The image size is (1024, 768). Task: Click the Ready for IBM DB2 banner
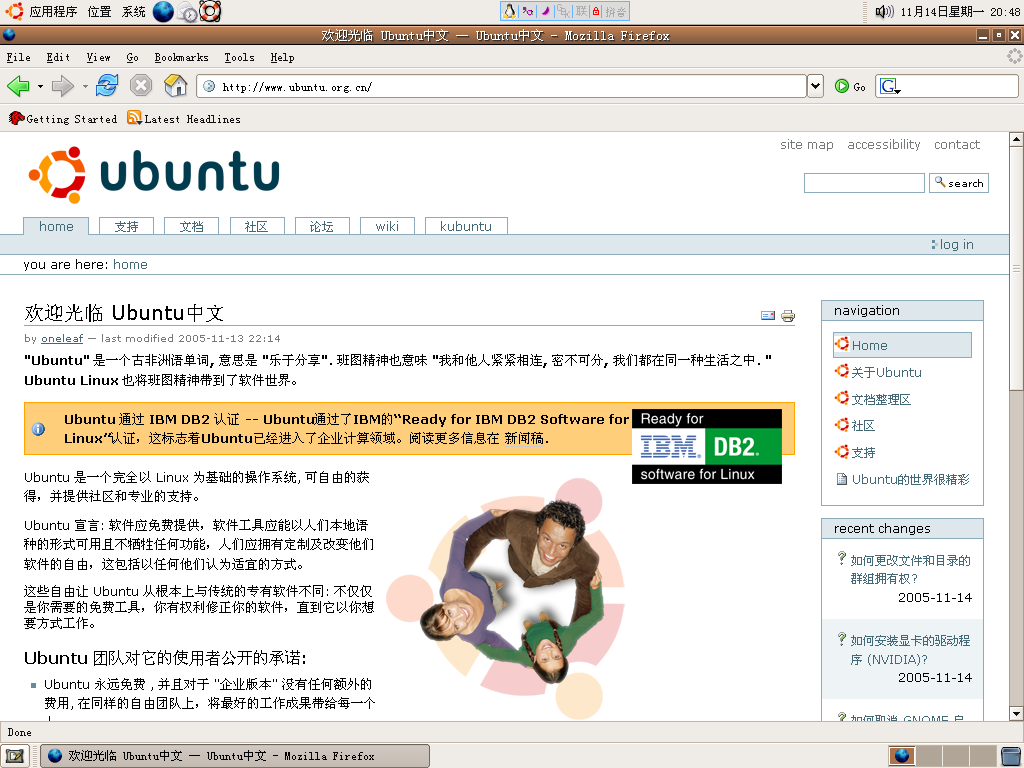(707, 446)
